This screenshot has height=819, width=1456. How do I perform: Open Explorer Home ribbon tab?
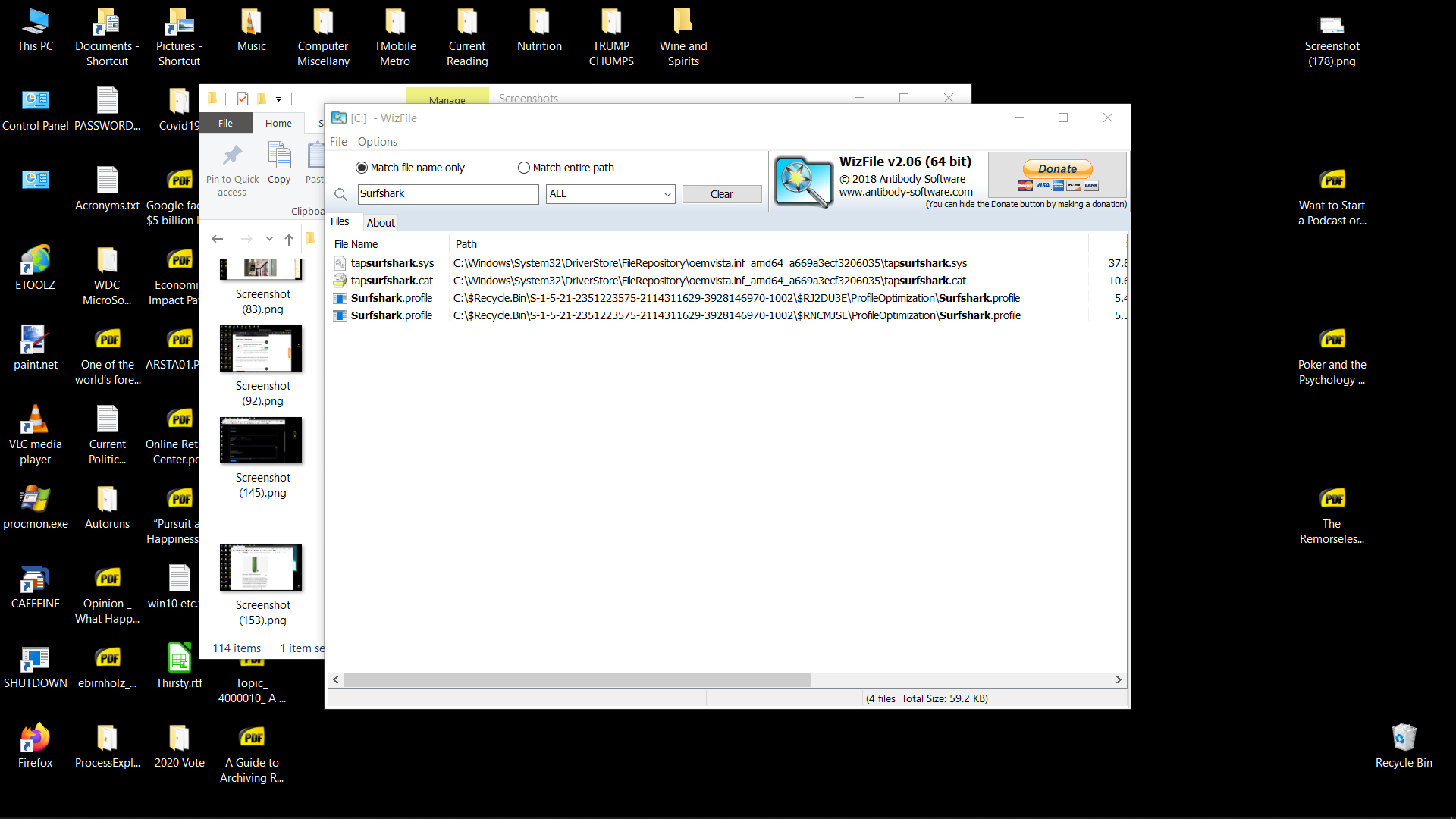click(278, 123)
